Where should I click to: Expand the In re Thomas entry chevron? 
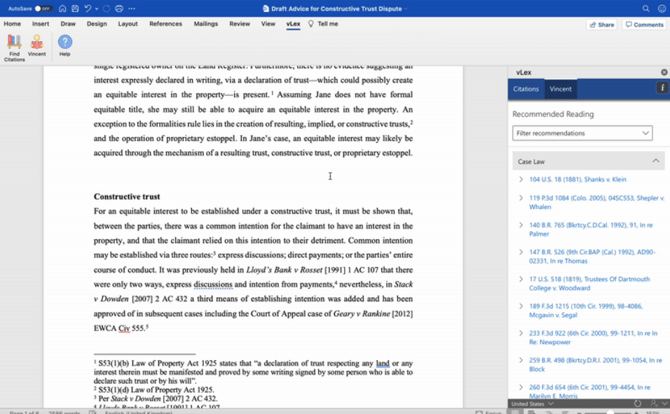pos(521,252)
